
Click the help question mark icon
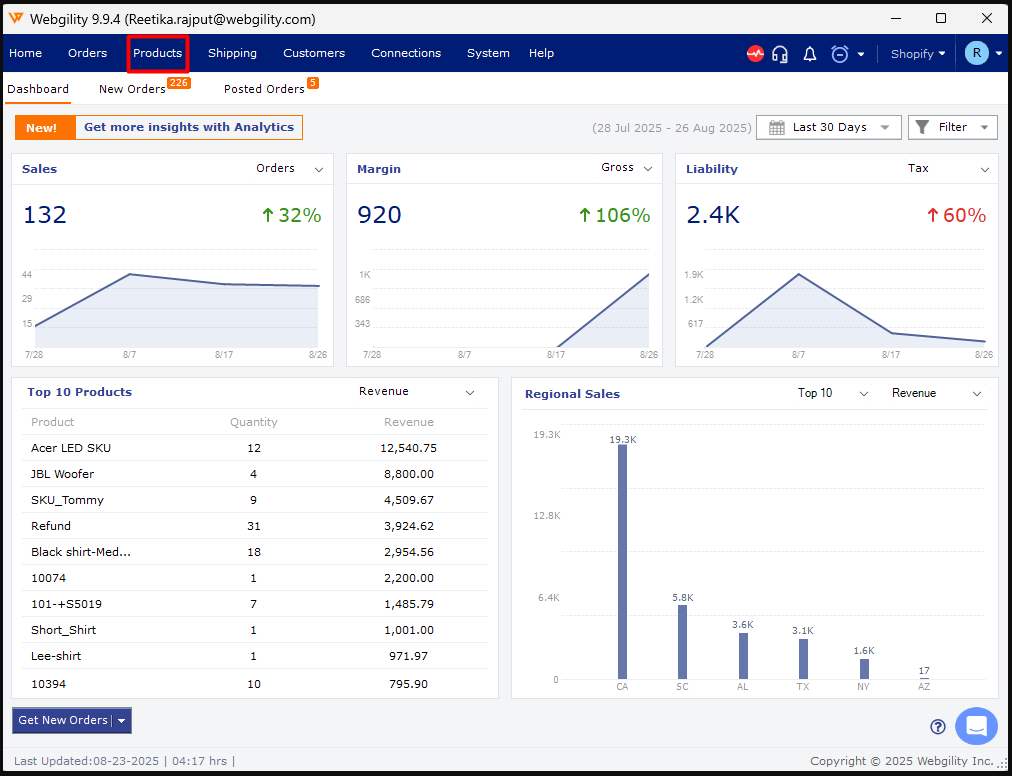point(938,727)
